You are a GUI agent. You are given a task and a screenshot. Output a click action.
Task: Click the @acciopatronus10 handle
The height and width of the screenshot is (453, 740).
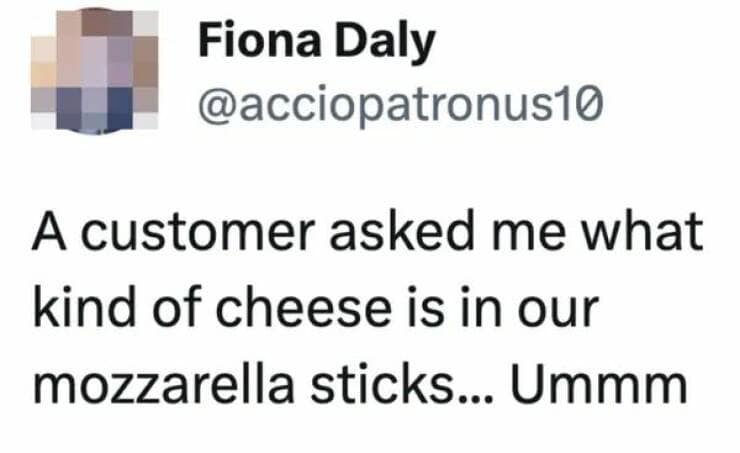[400, 100]
